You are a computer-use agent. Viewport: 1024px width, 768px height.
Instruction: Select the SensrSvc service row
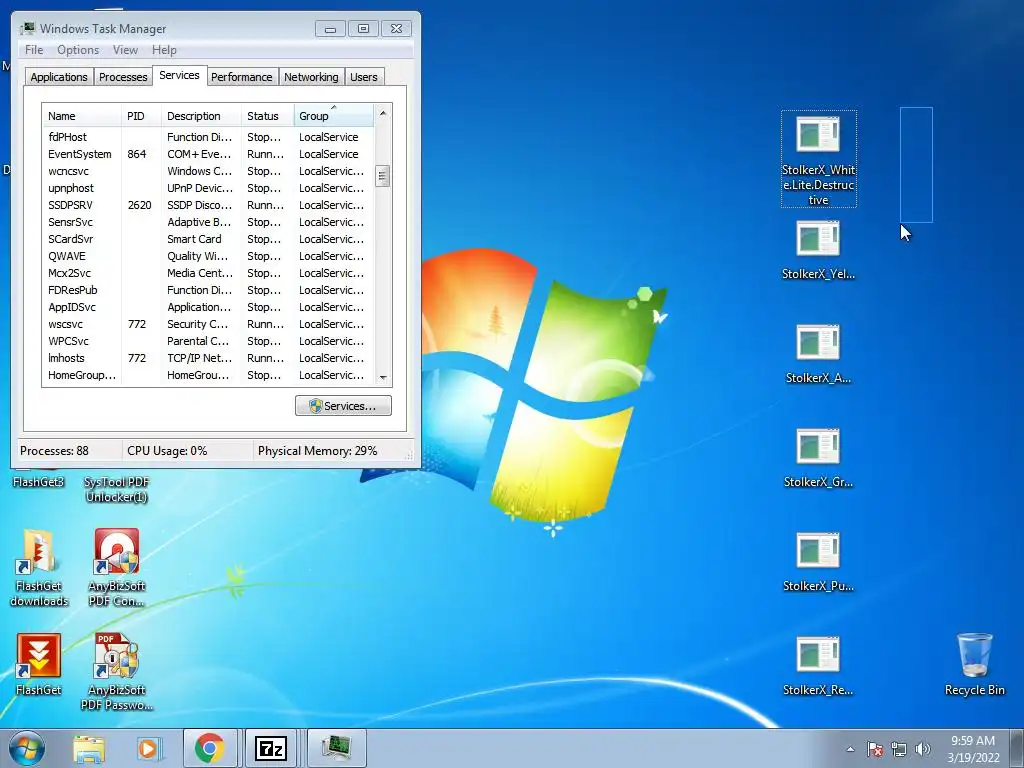208,222
